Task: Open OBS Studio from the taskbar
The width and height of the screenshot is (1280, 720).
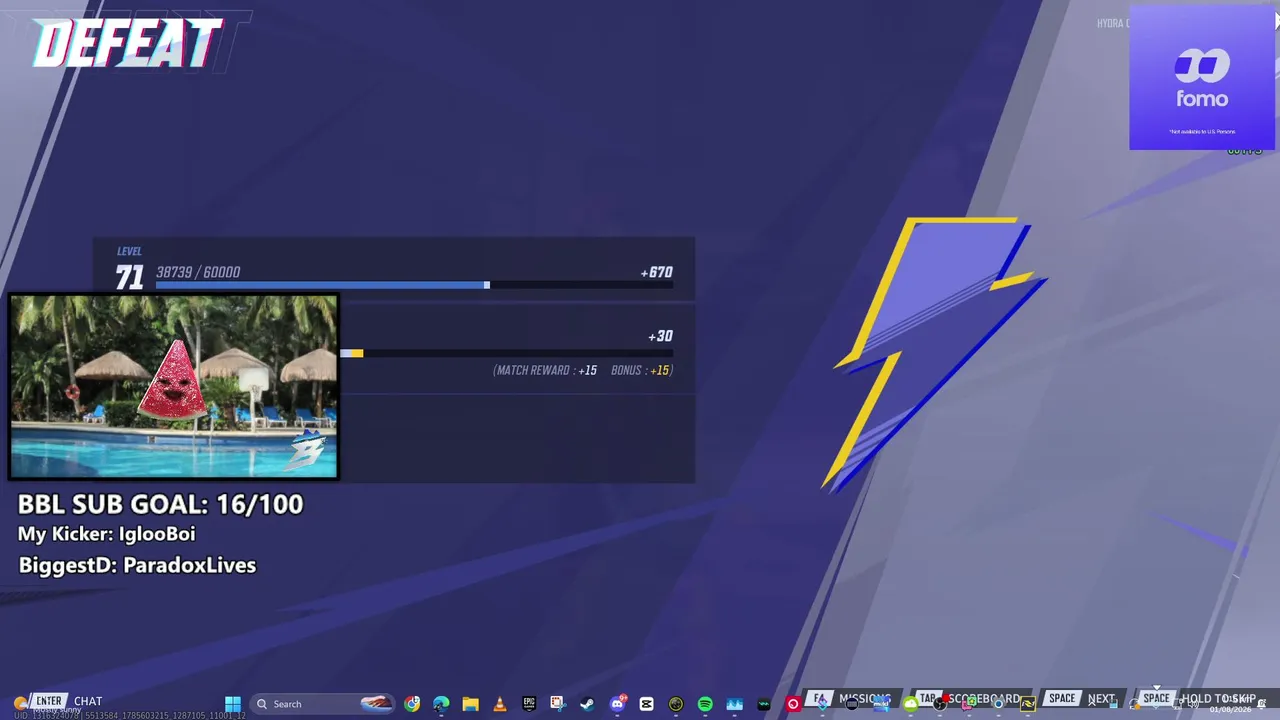Action: click(x=938, y=704)
